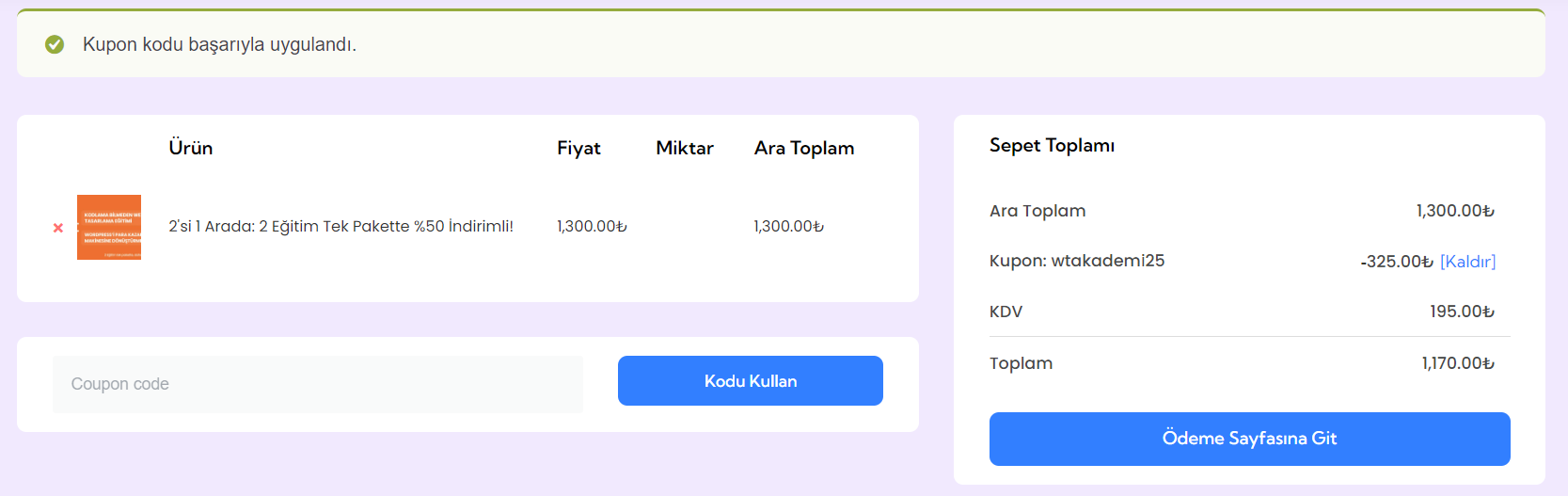This screenshot has height=496, width=1568.
Task: Go to checkout with Ödeme Sayfasına Git
Action: pyautogui.click(x=1250, y=439)
